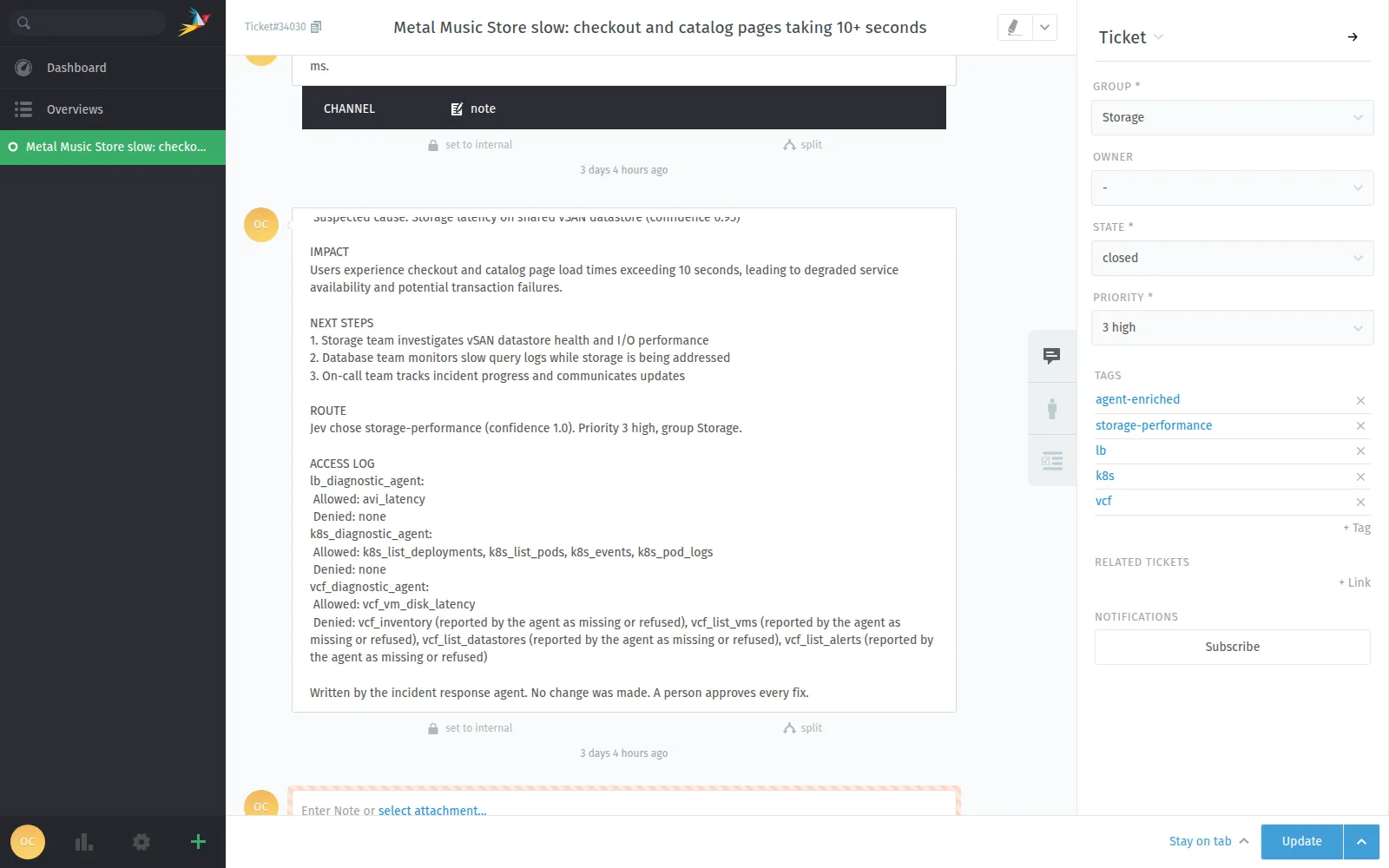This screenshot has width=1389, height=868.
Task: Open the statistics bar chart icon
Action: point(84,842)
